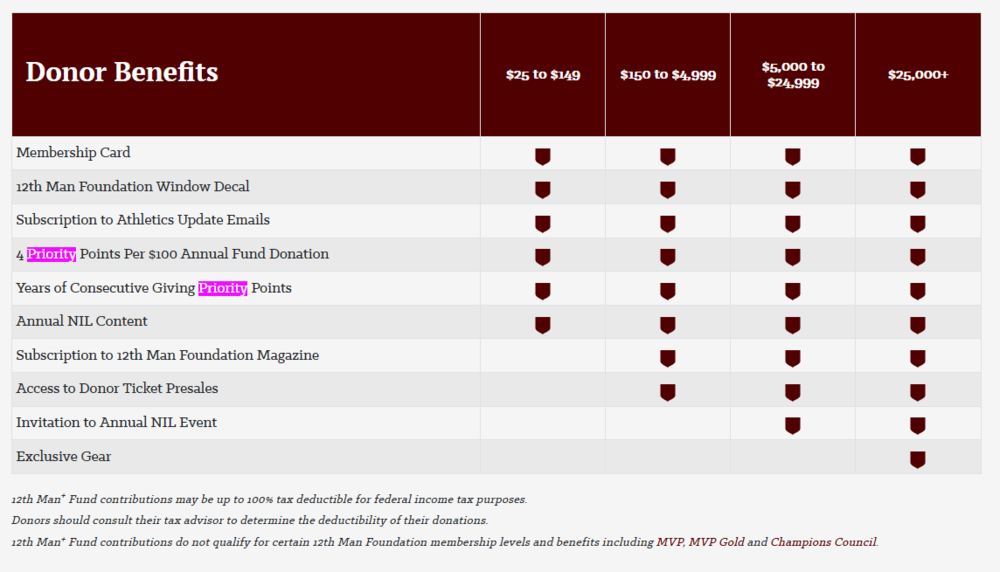Click Membership Card shield under $5,000 to $24,999

(x=793, y=156)
